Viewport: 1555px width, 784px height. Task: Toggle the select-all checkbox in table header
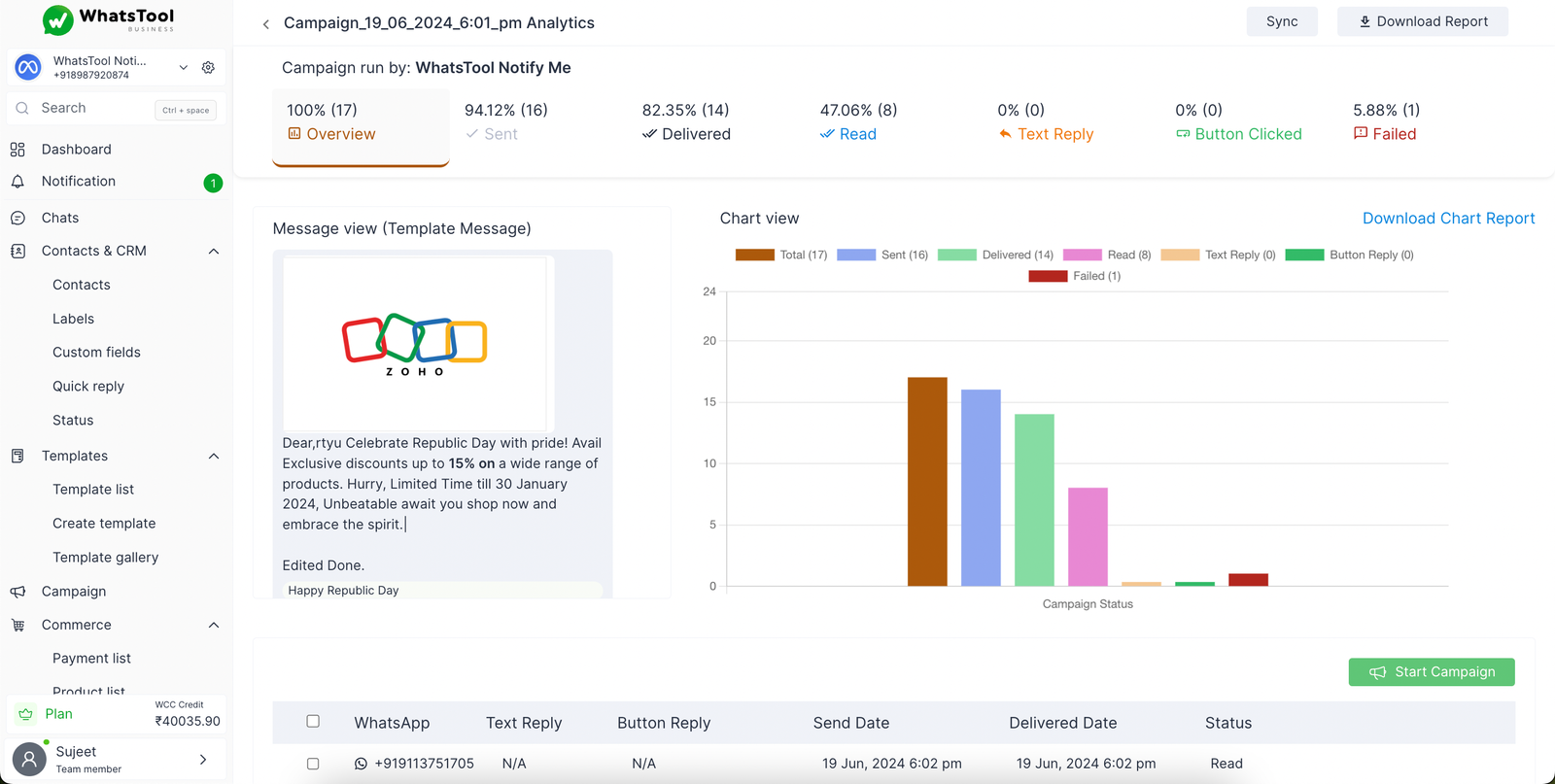tap(313, 722)
